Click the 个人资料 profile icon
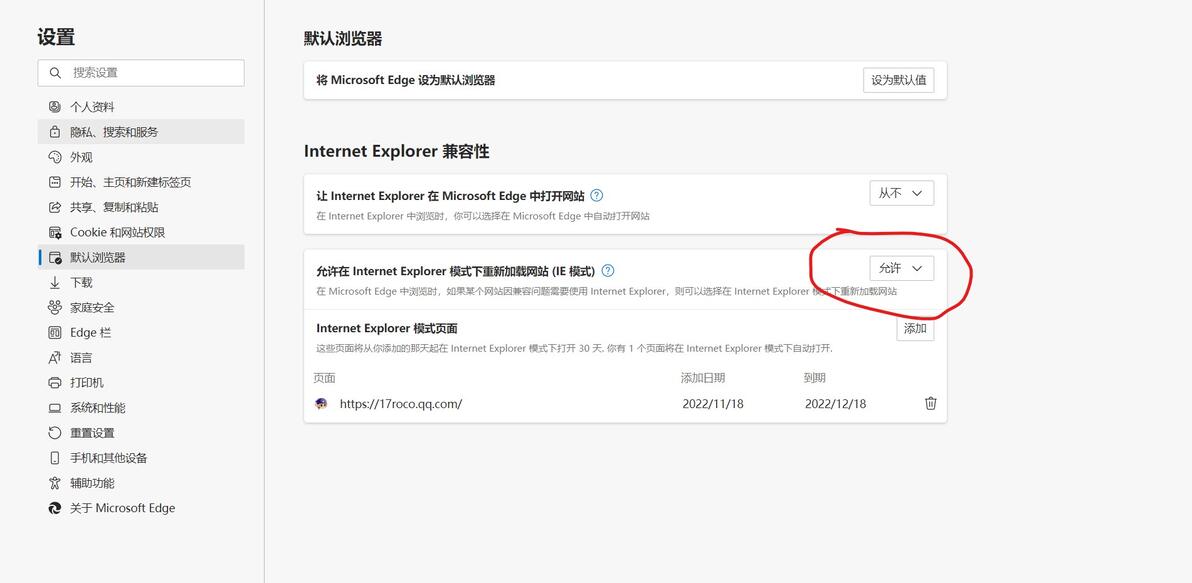The width and height of the screenshot is (1192, 583). click(55, 107)
